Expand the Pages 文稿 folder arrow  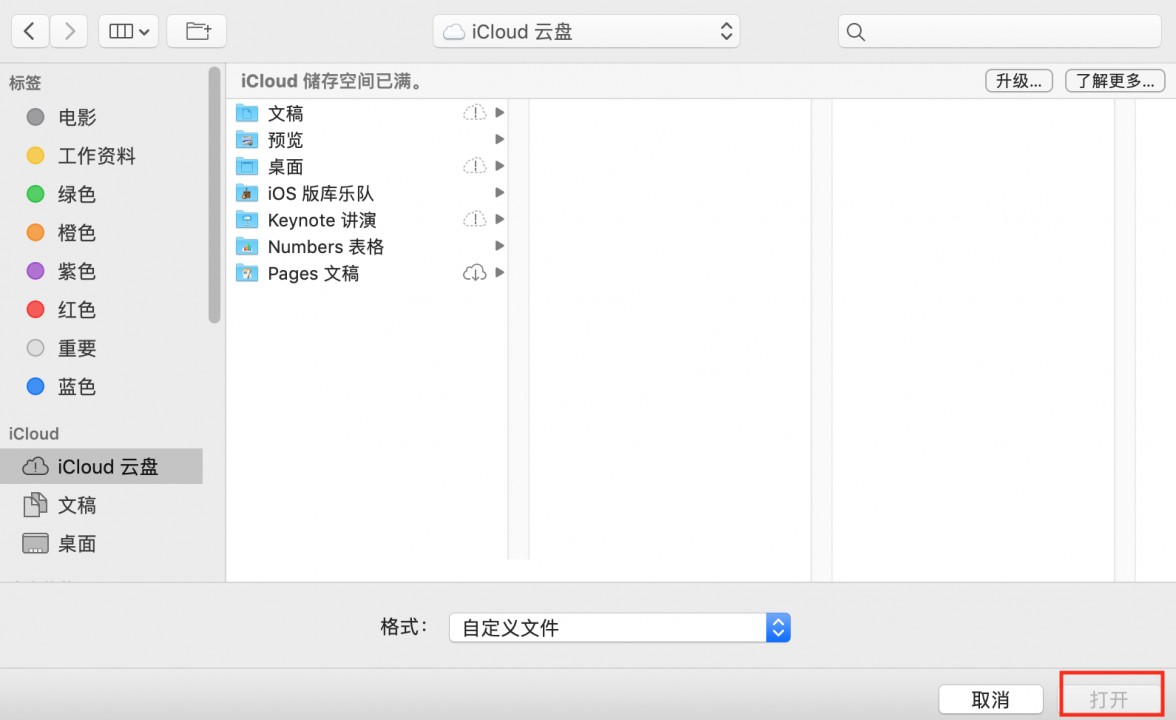[x=500, y=272]
